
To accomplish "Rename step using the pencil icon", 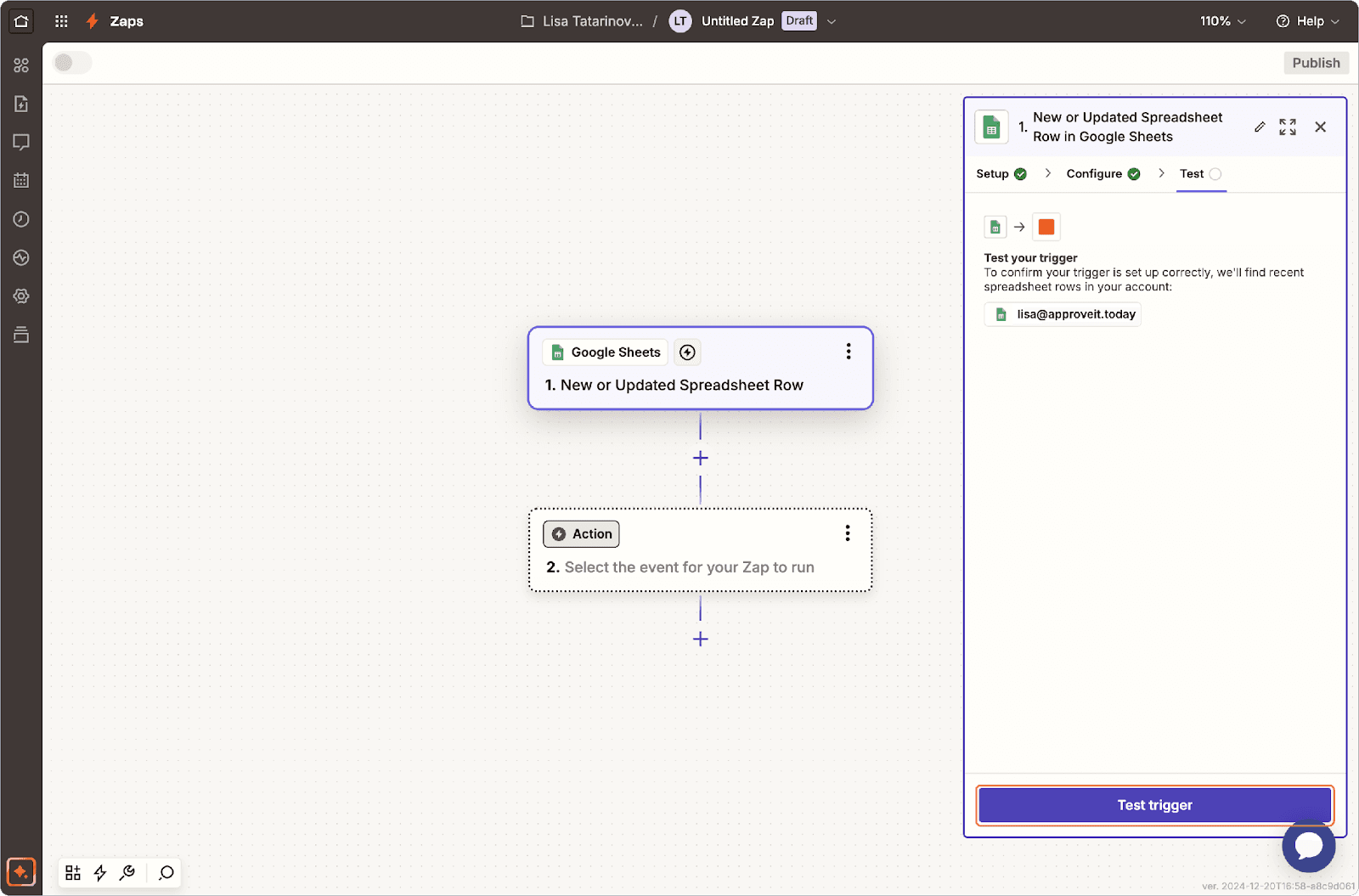I will coord(1260,127).
